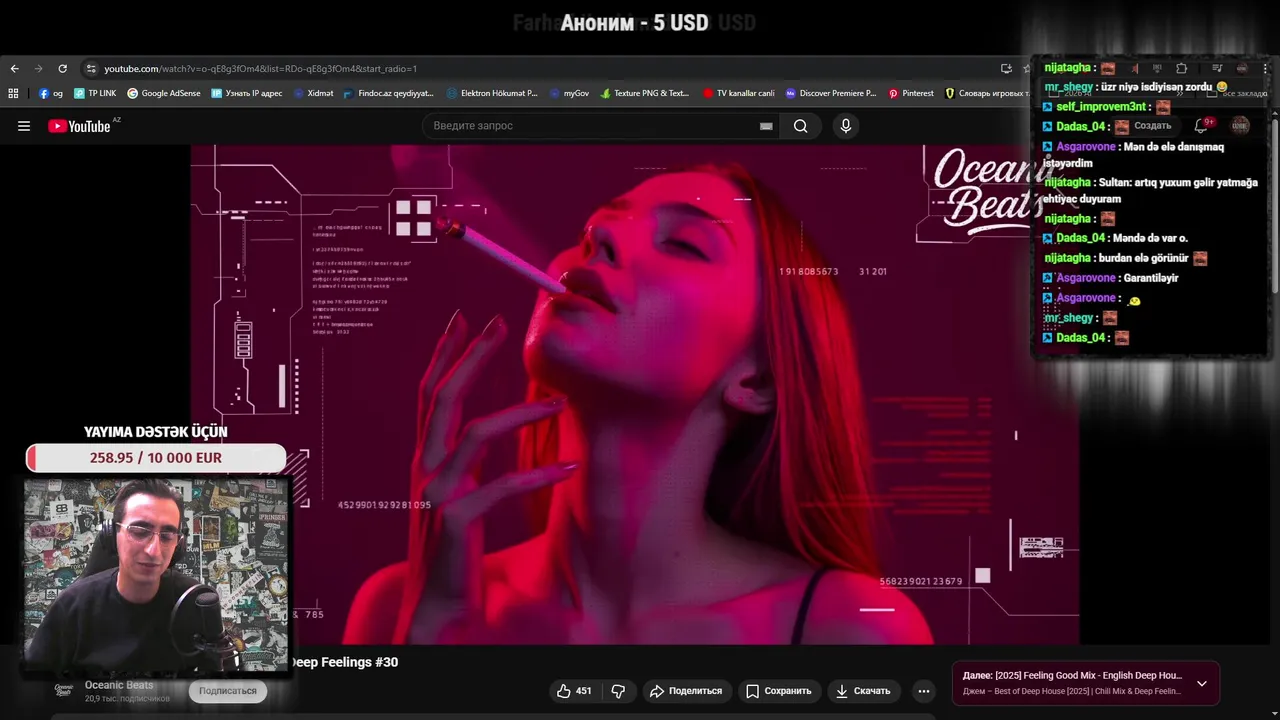1280x720 pixels.
Task: Open the three-dot more actions menu
Action: [924, 691]
